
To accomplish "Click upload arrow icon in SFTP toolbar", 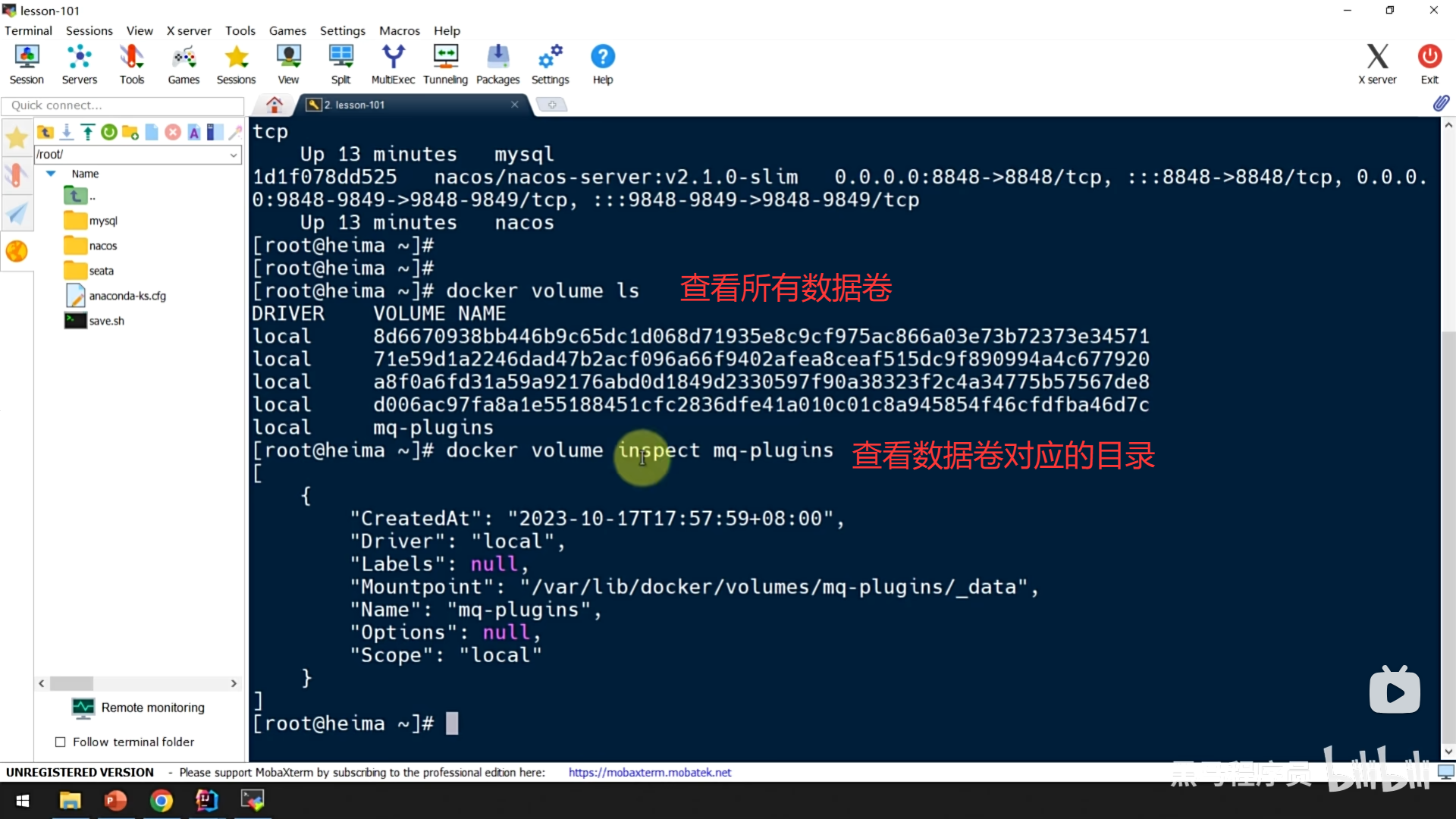I will pyautogui.click(x=88, y=133).
